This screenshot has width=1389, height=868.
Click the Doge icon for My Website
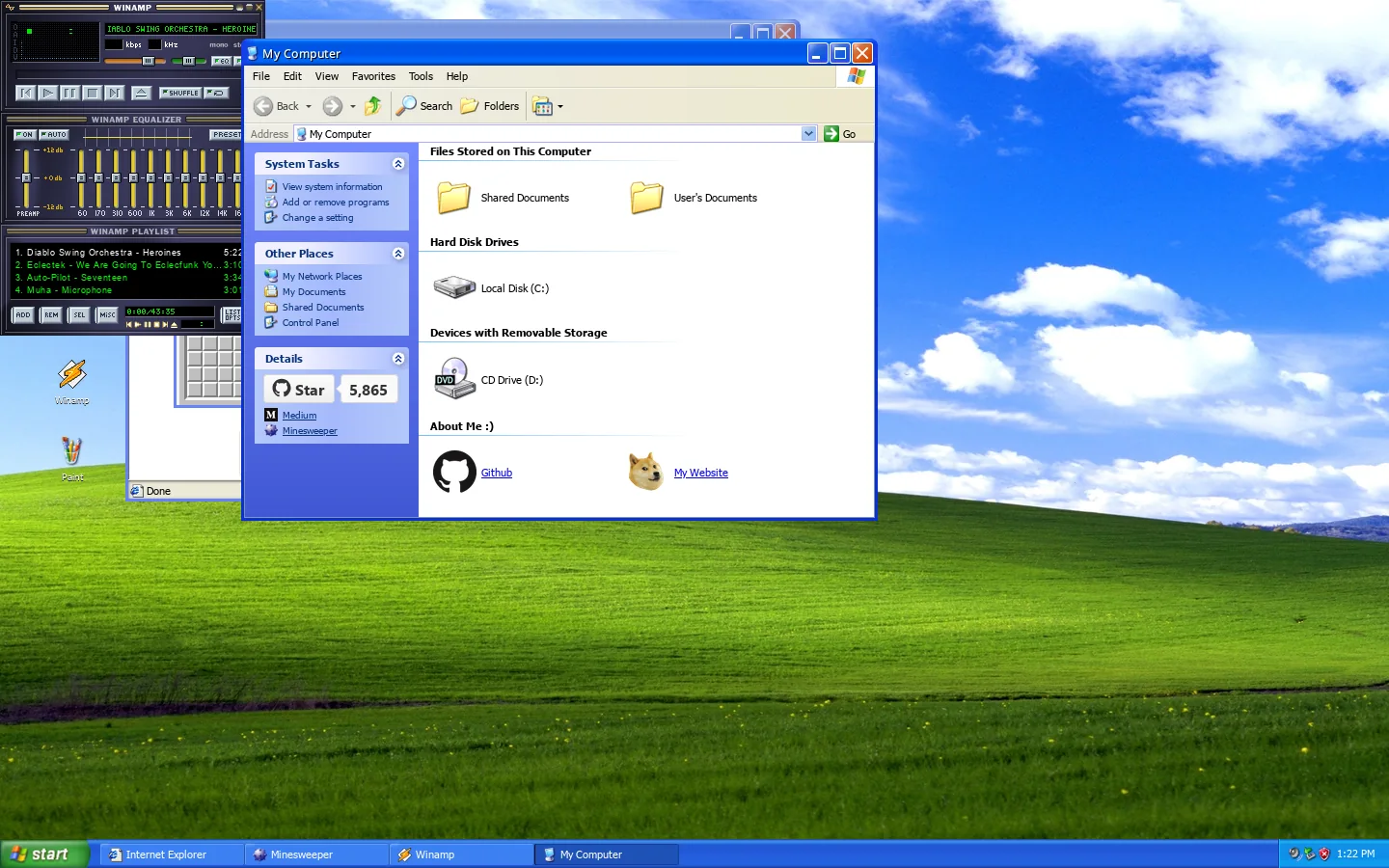[645, 472]
